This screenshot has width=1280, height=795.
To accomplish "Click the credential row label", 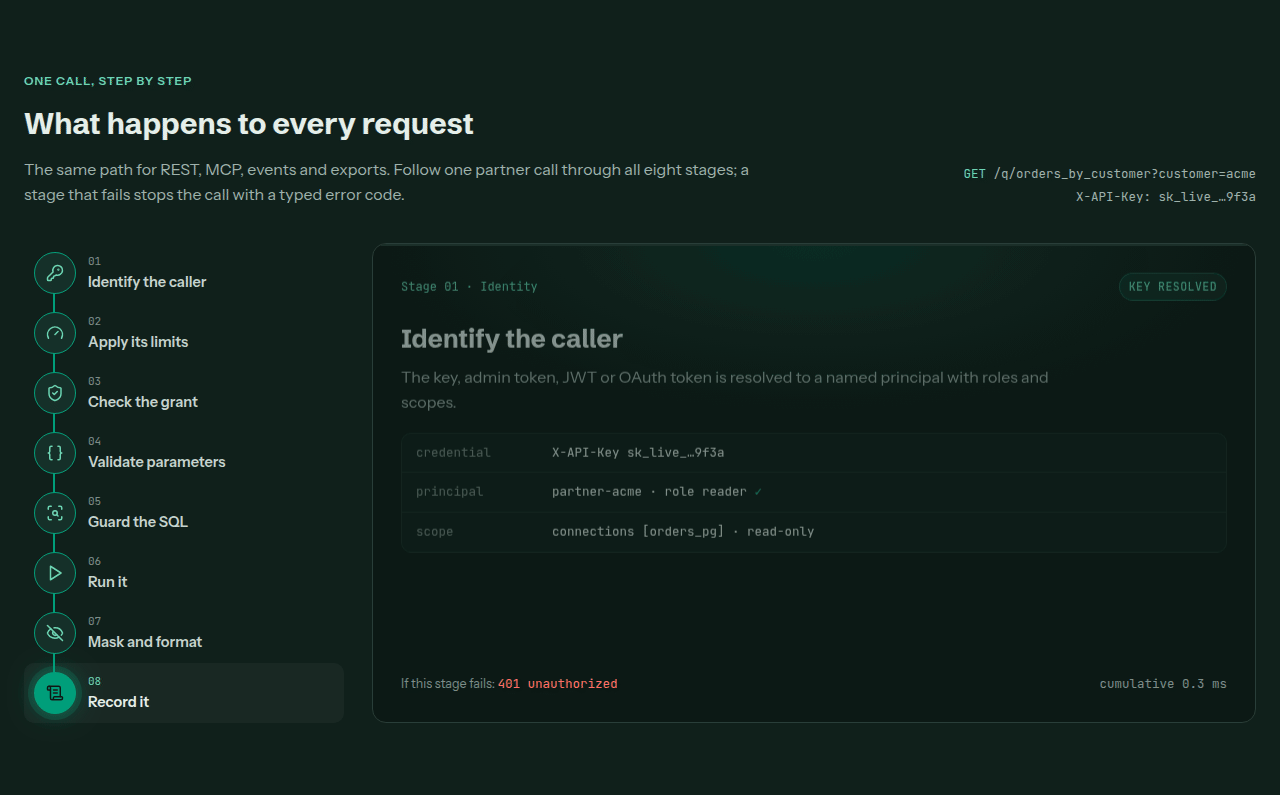I will (x=453, y=453).
